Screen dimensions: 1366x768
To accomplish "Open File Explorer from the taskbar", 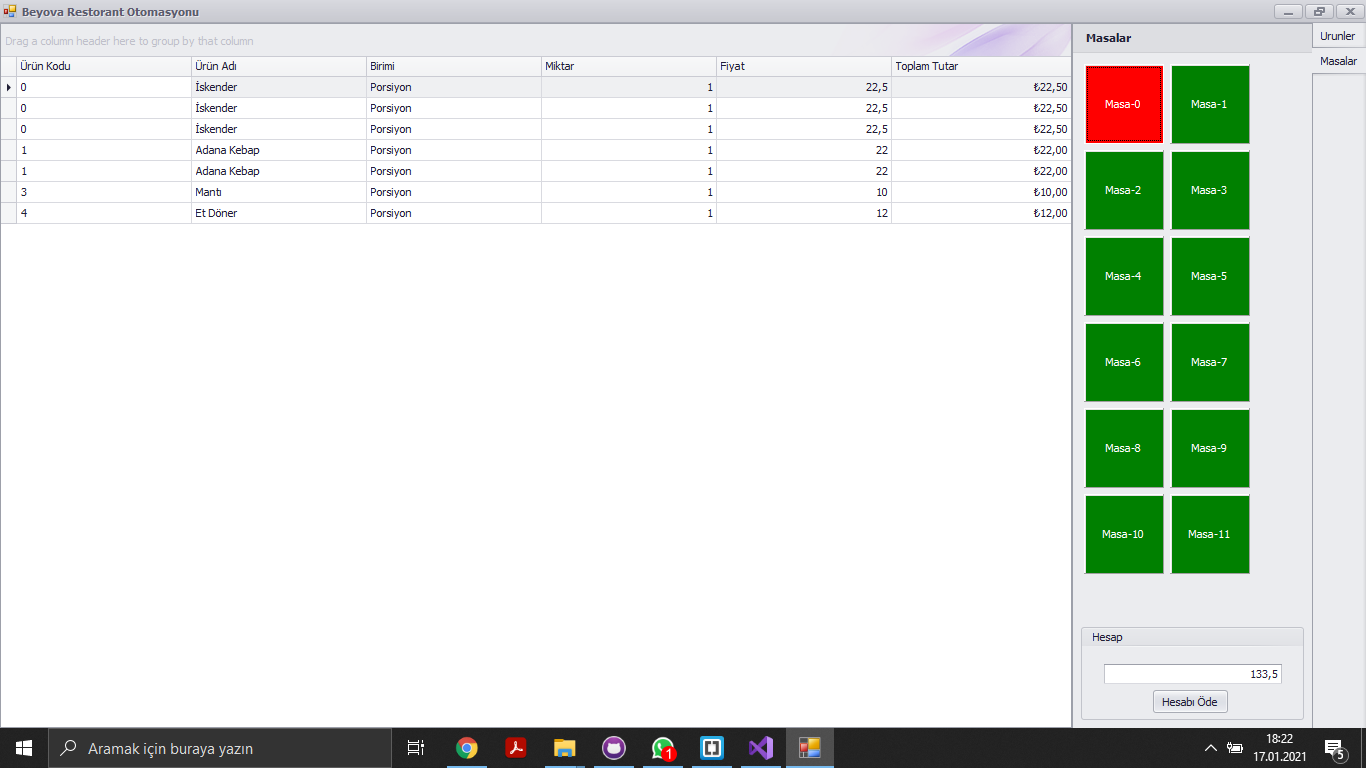I will pos(564,748).
